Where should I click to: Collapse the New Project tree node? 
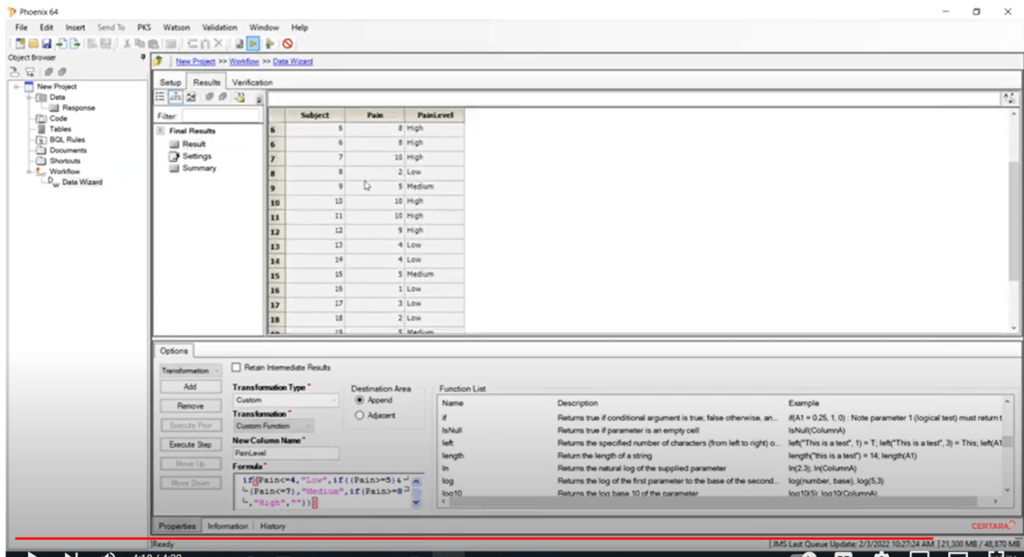click(x=16, y=86)
